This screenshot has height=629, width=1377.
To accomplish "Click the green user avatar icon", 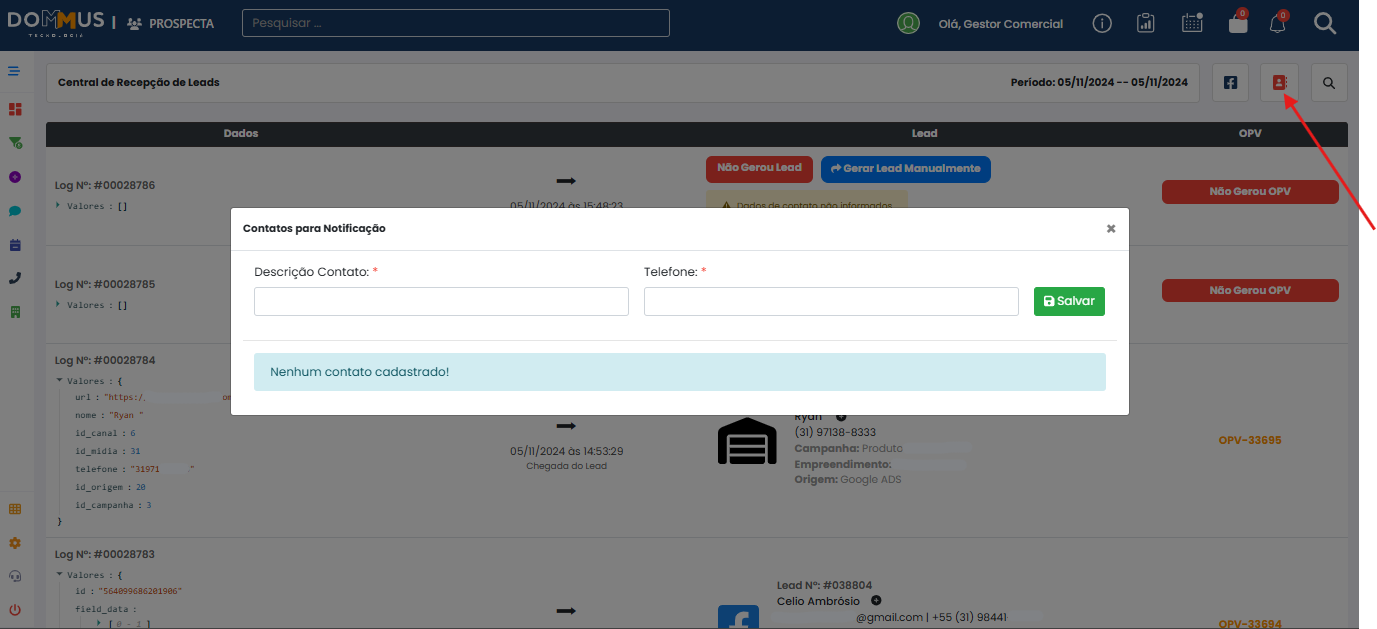I will (908, 23).
